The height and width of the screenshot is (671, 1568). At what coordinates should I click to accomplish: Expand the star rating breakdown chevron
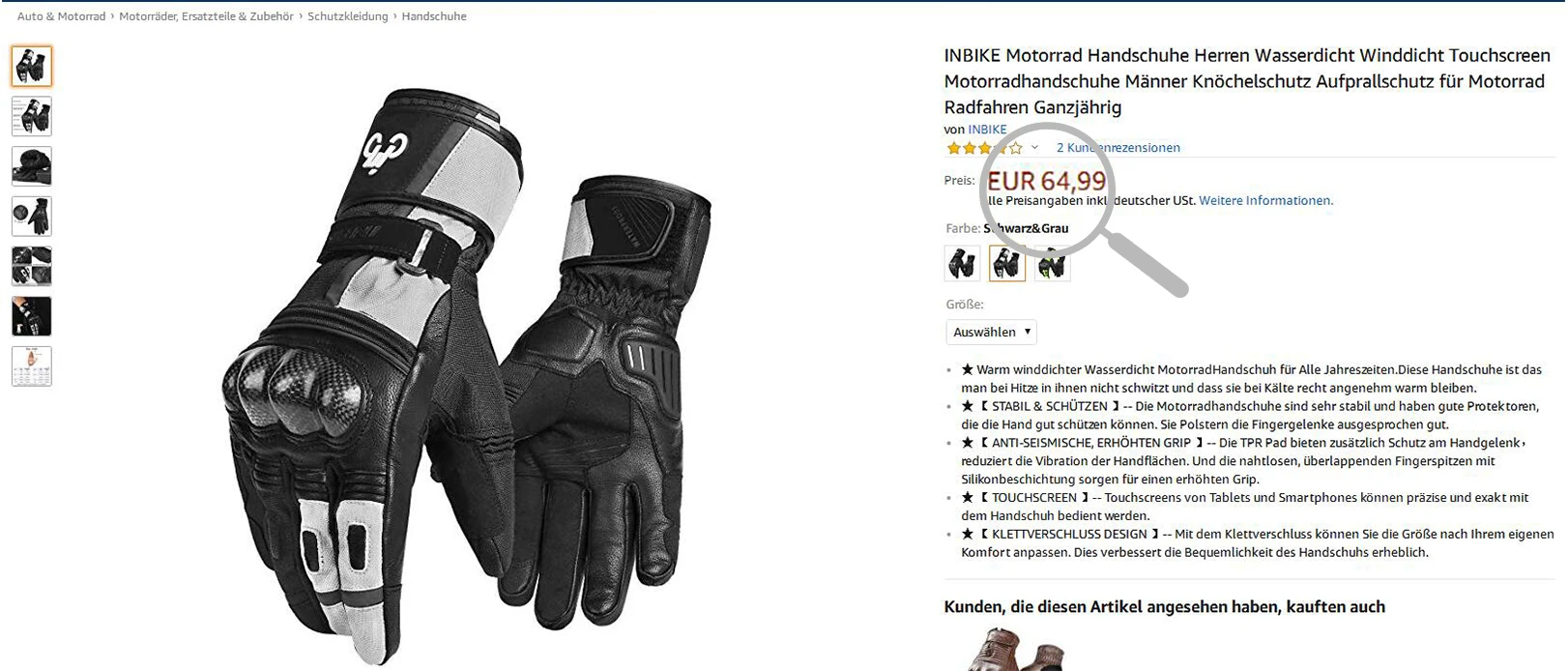1034,148
